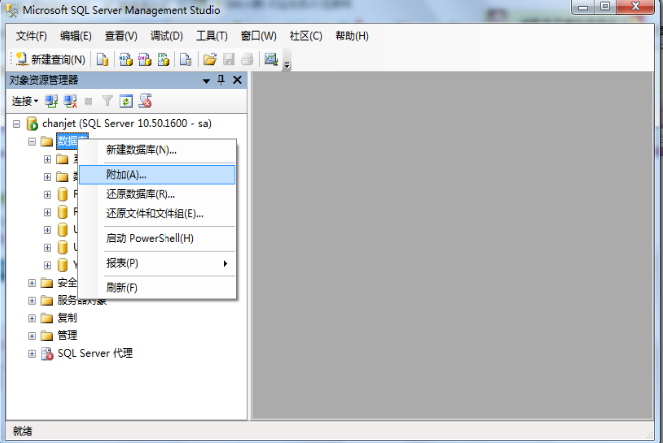The height and width of the screenshot is (443, 663).
Task: Click the new file icon after 新建查询
Action: pos(102,59)
